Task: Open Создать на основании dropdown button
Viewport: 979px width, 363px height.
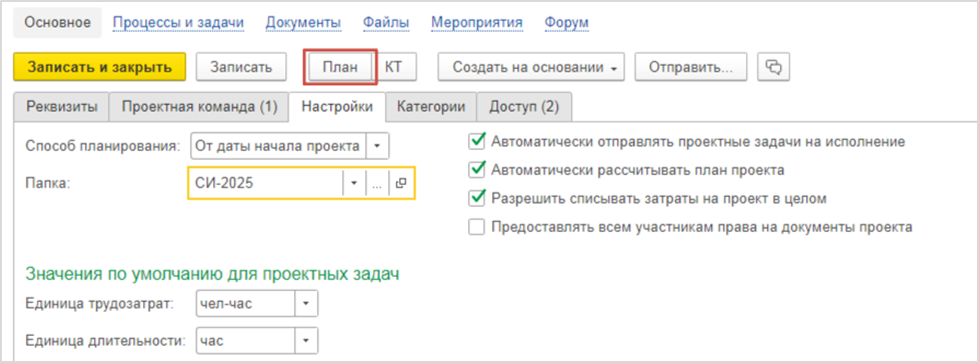Action: [531, 67]
